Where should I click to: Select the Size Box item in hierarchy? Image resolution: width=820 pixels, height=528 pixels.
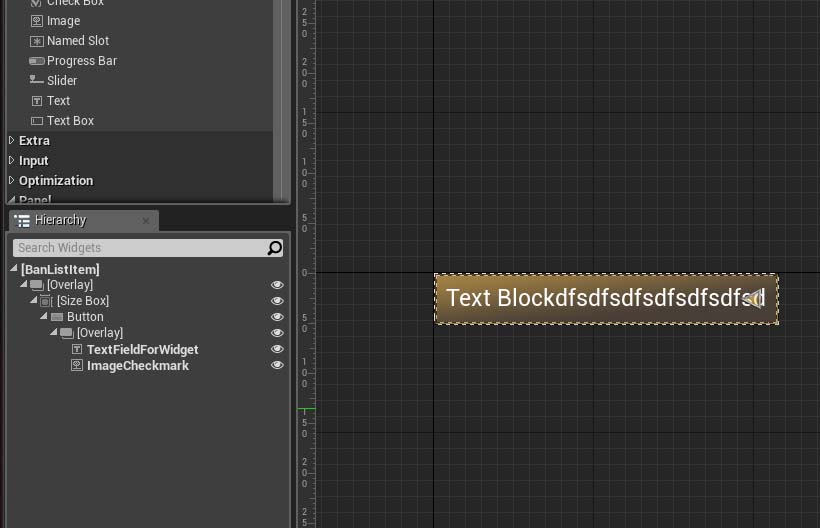click(83, 301)
